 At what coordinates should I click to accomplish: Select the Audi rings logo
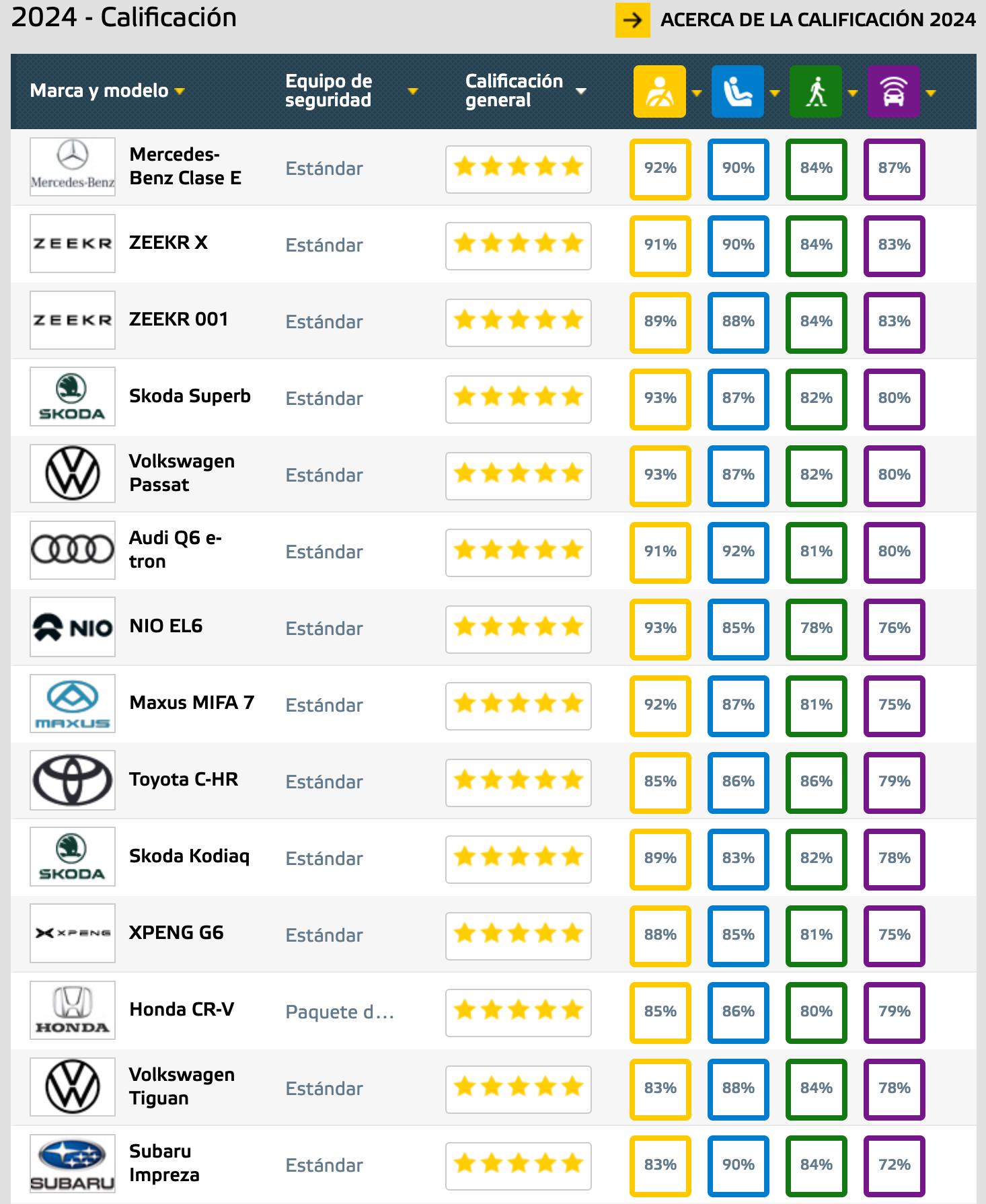click(x=72, y=550)
